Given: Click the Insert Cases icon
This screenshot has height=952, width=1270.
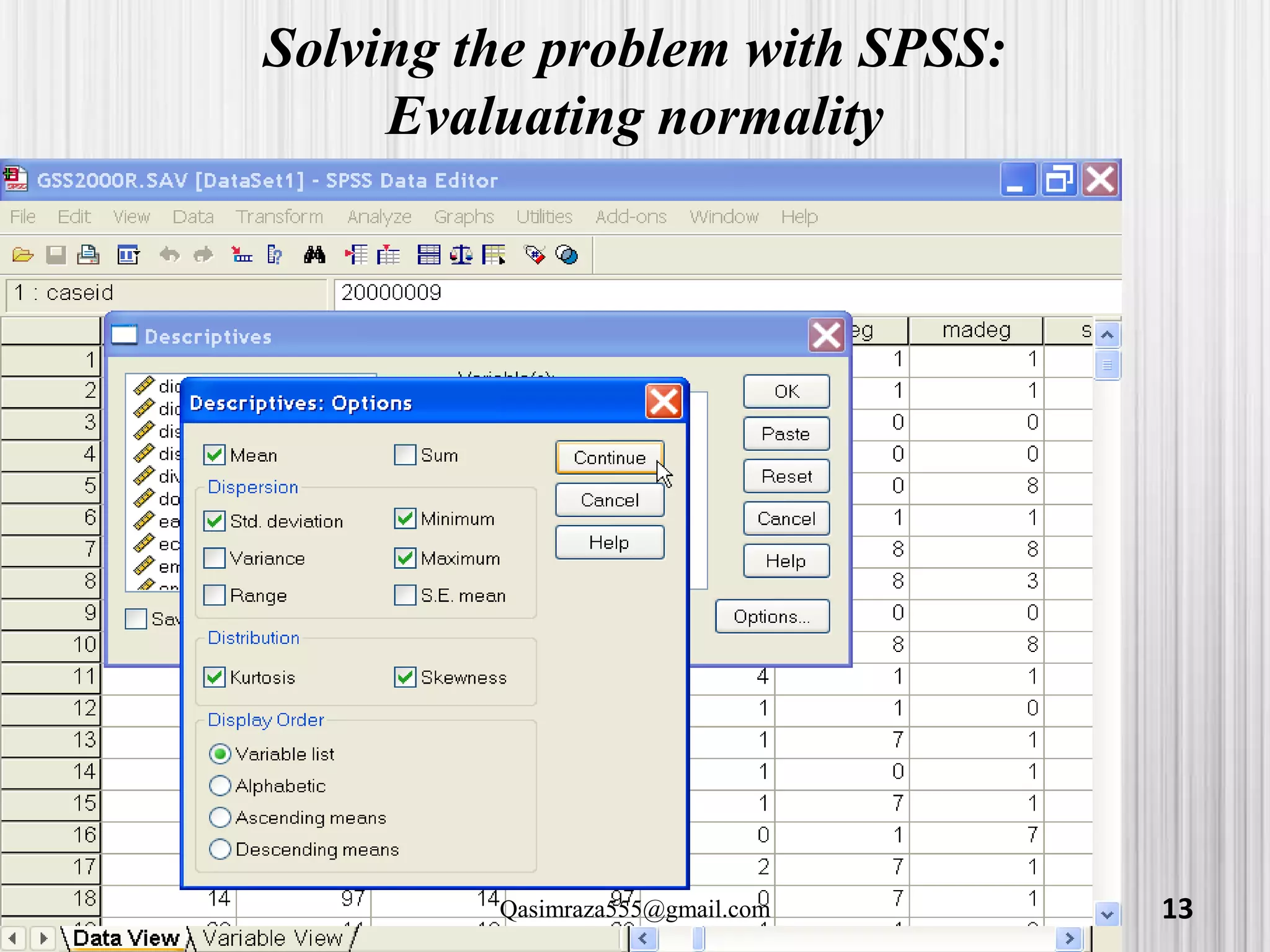Looking at the screenshot, I should click(356, 255).
